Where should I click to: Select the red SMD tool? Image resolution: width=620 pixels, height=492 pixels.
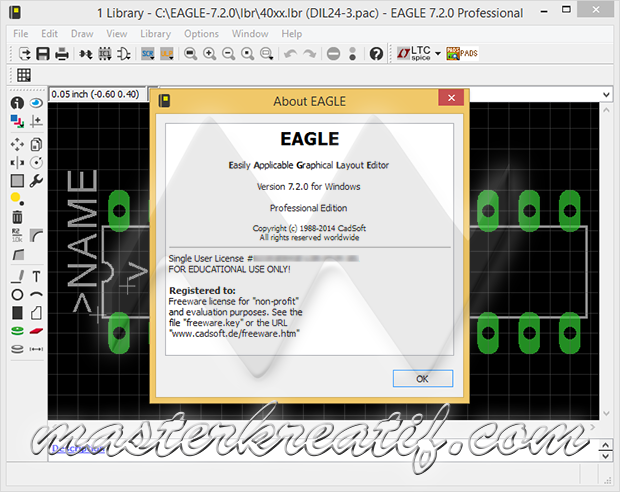point(36,331)
